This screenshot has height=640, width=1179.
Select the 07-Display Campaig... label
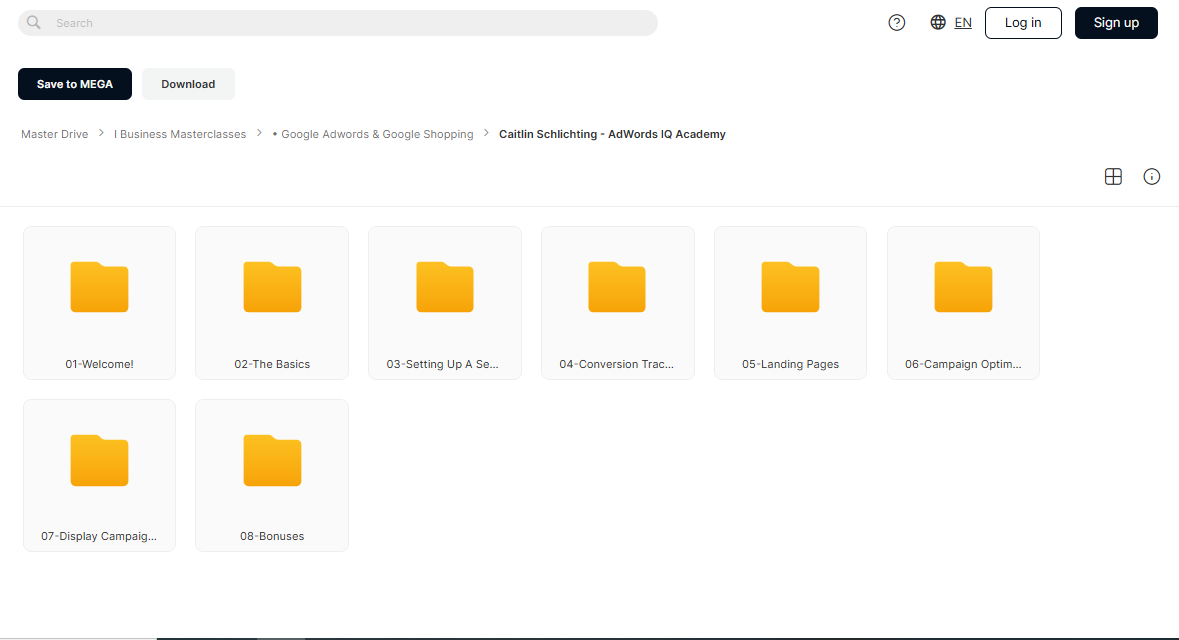pyautogui.click(x=99, y=536)
